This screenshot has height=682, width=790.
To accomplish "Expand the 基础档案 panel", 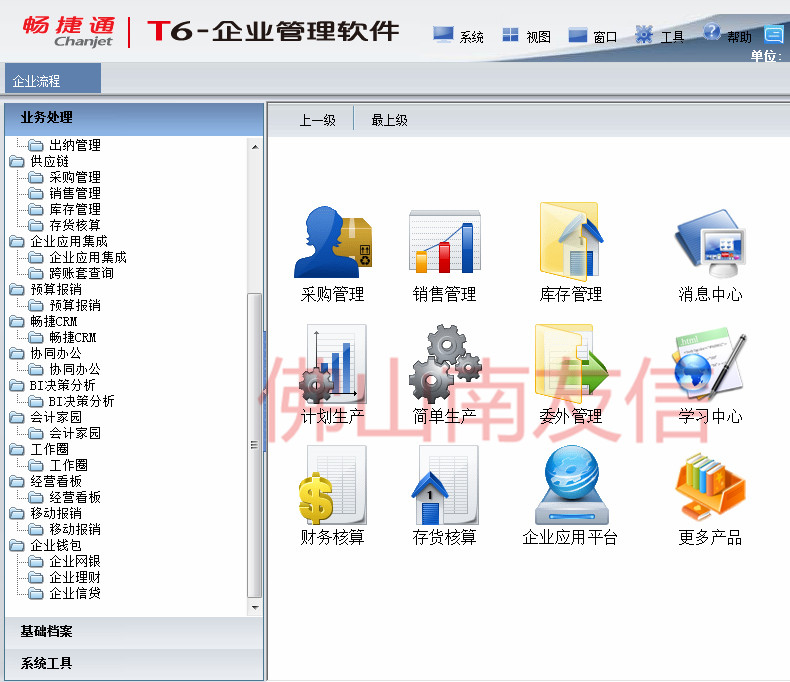I will point(134,632).
